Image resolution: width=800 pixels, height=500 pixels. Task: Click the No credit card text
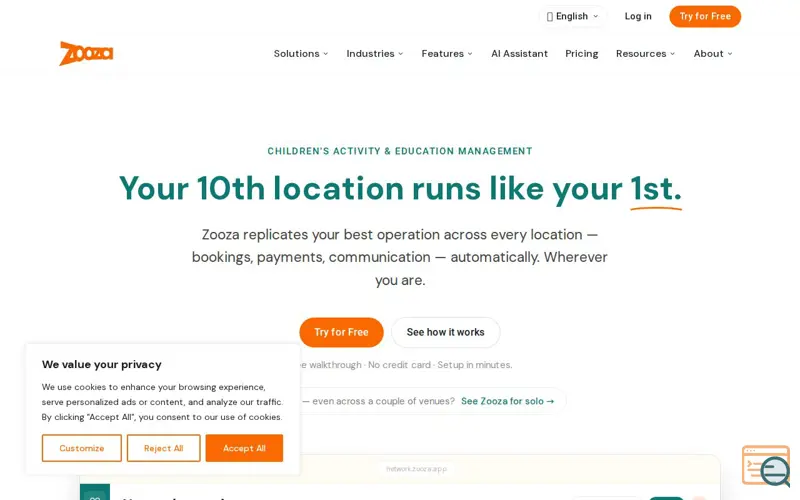(399, 365)
